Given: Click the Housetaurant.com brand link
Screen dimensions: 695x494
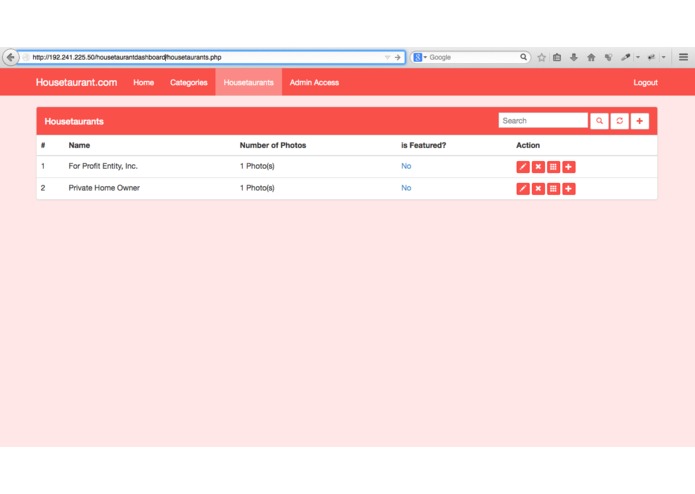Looking at the screenshot, I should pyautogui.click(x=76, y=82).
